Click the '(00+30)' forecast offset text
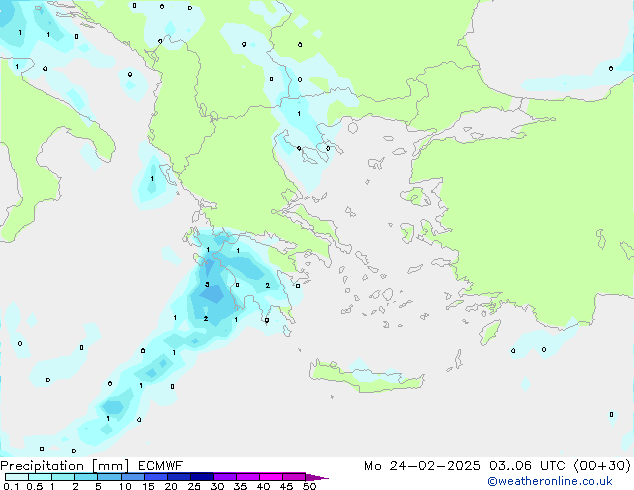This screenshot has width=634, height=490. 602,466
